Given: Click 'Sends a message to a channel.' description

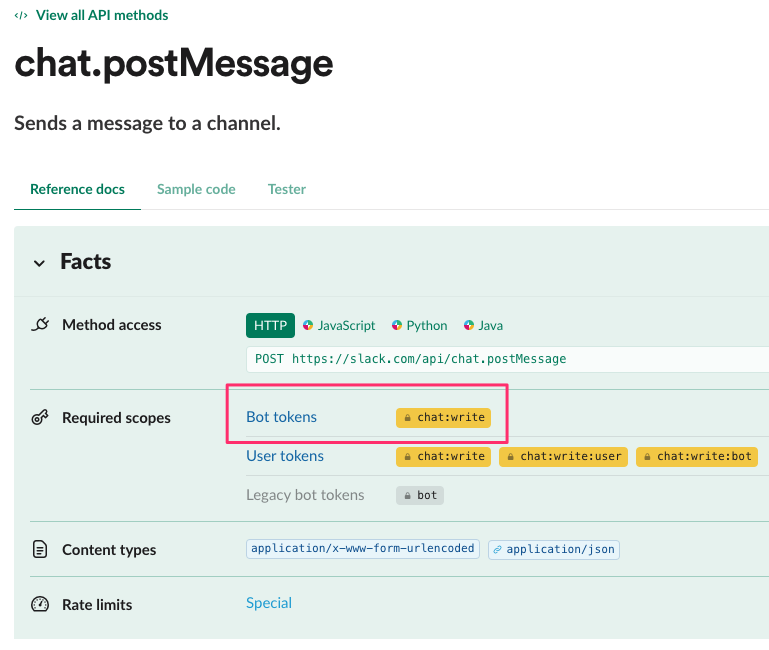Looking at the screenshot, I should 147,124.
